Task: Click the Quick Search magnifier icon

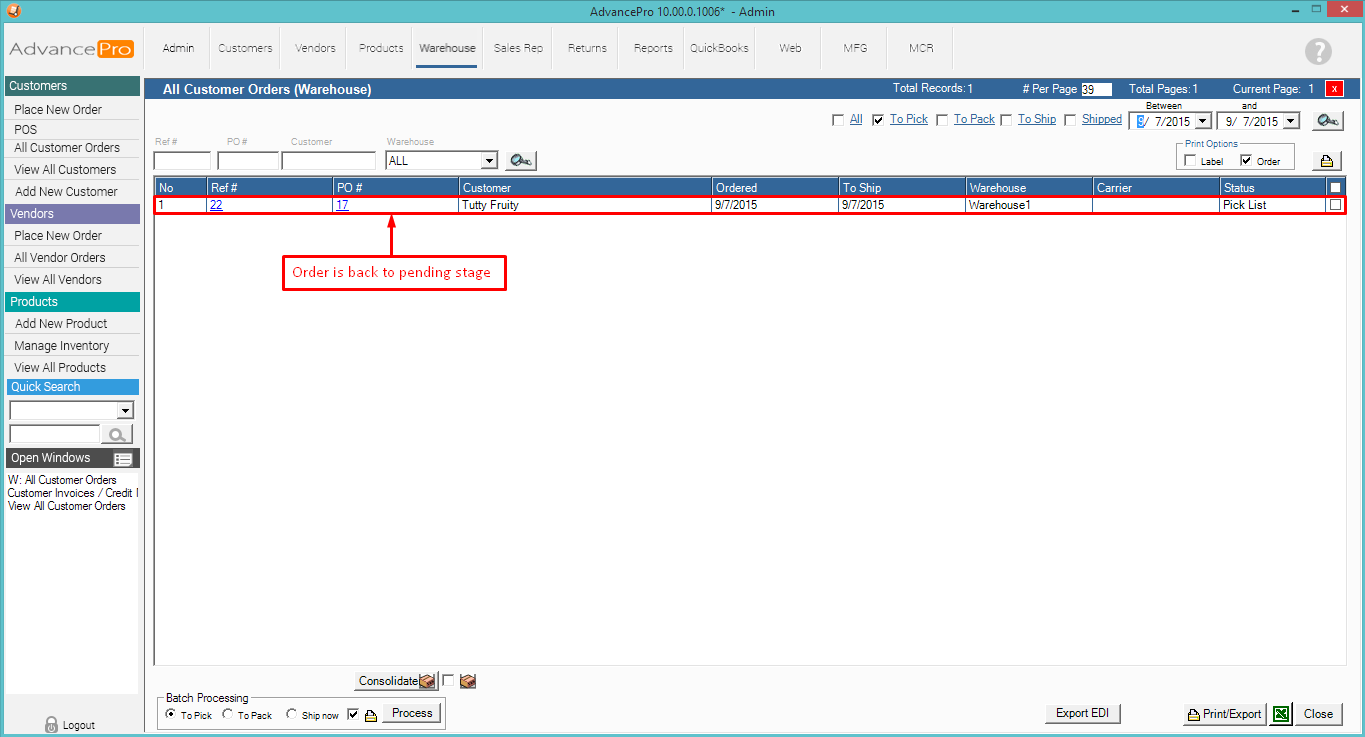Action: coord(118,434)
